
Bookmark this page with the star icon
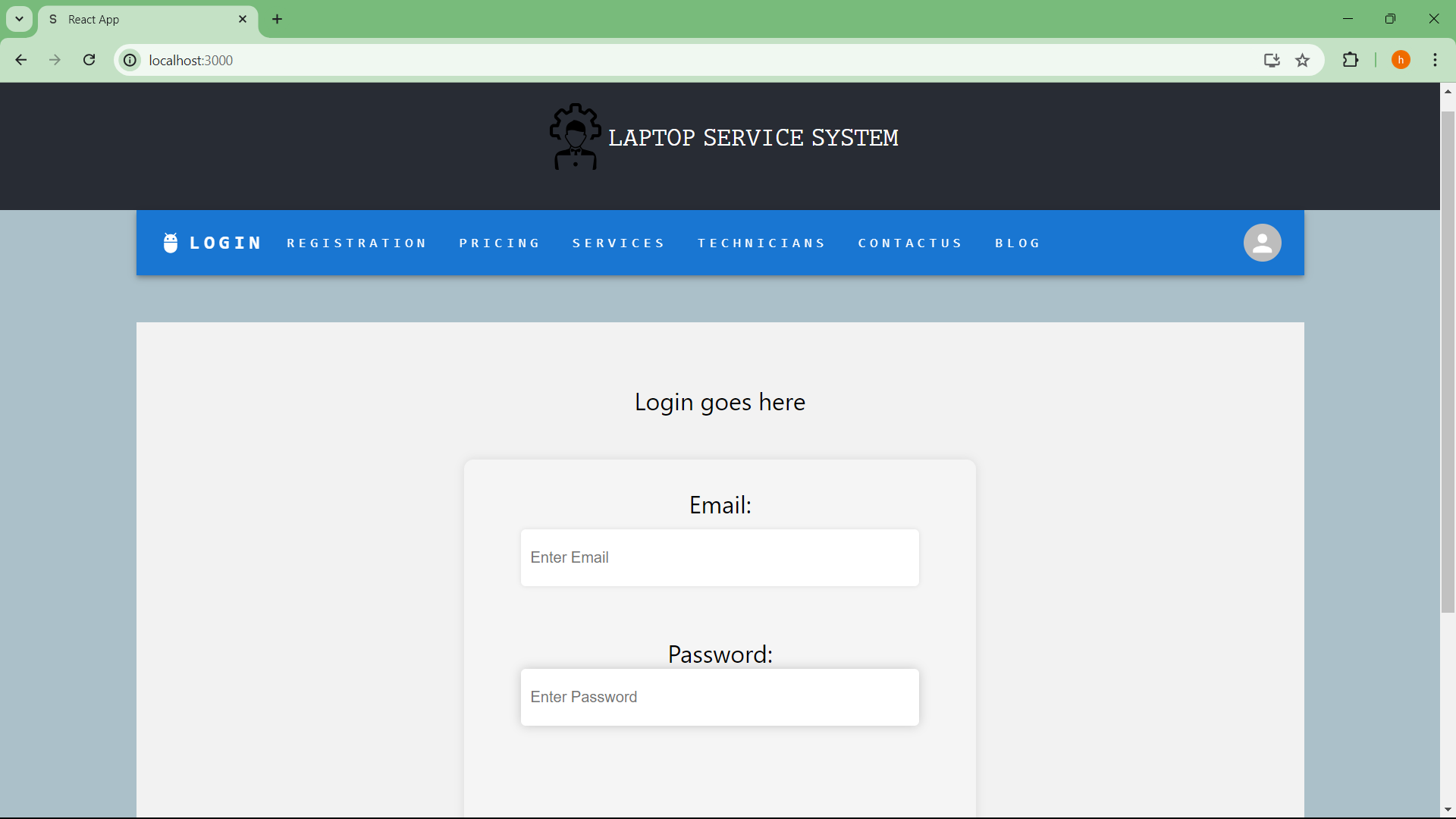click(x=1303, y=61)
